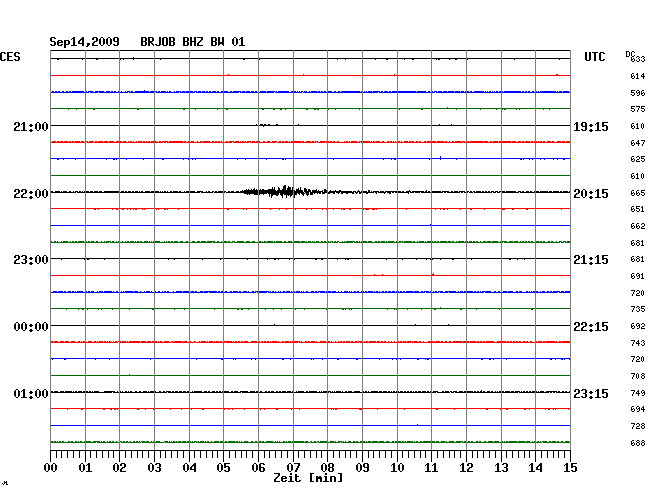
Task: Click the seismic event burst on the 22:00 trace
Action: [286, 191]
